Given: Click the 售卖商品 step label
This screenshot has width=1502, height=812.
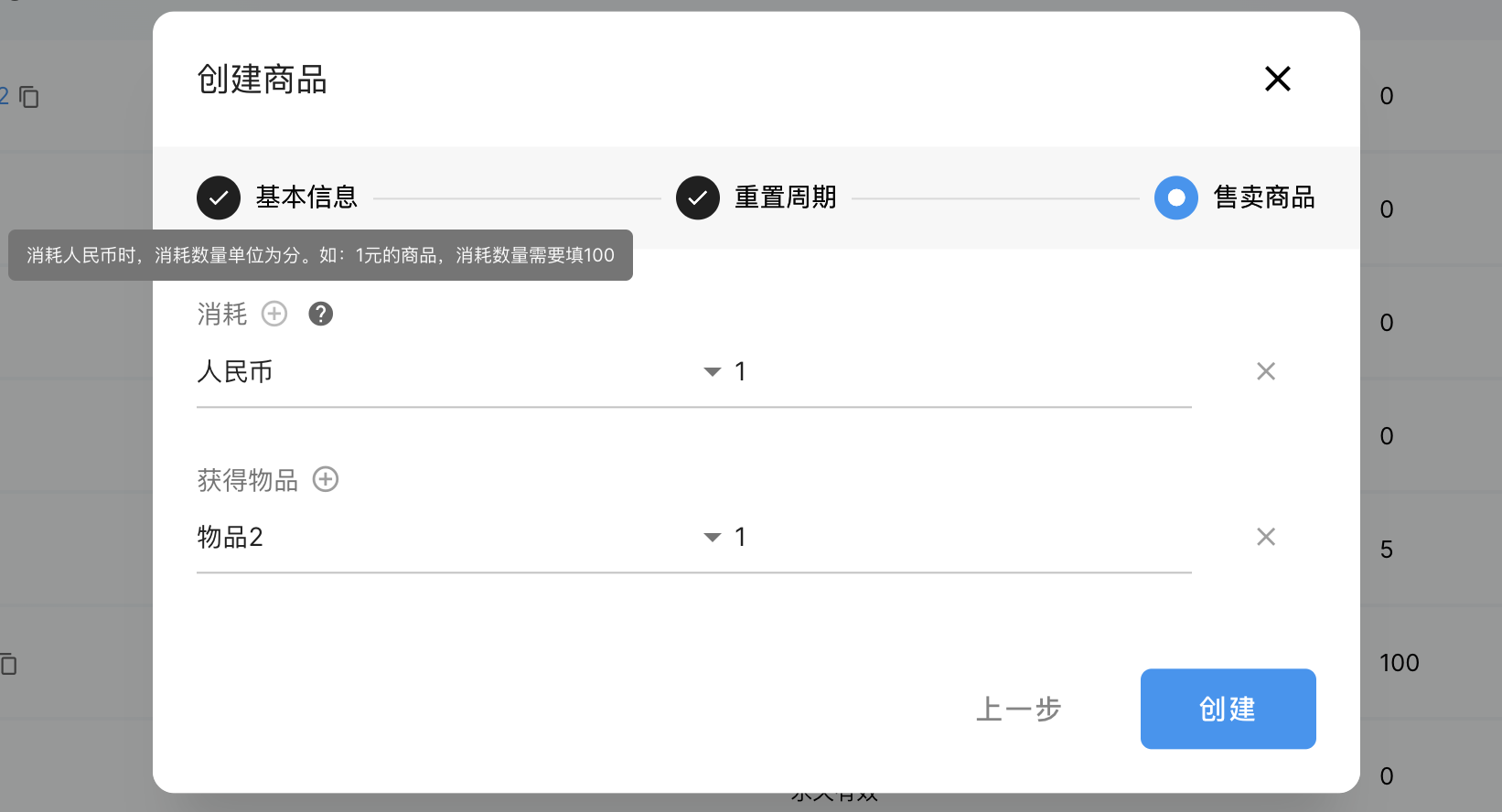Looking at the screenshot, I should pyautogui.click(x=1264, y=198).
